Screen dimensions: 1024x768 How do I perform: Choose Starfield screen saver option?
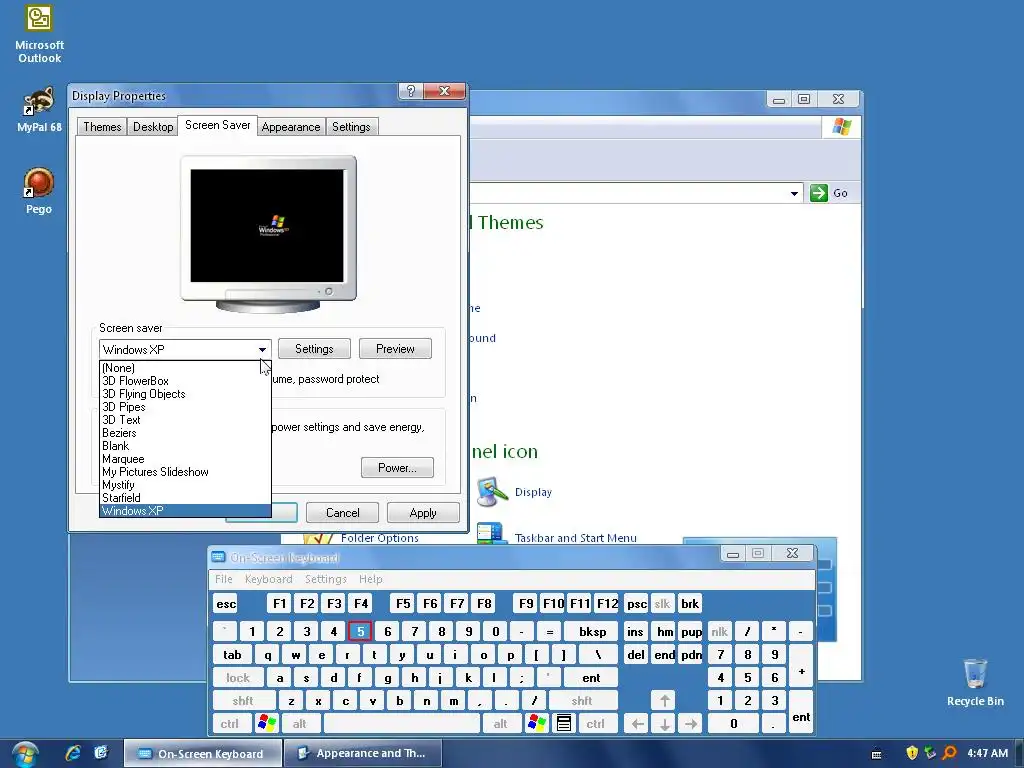185,498
